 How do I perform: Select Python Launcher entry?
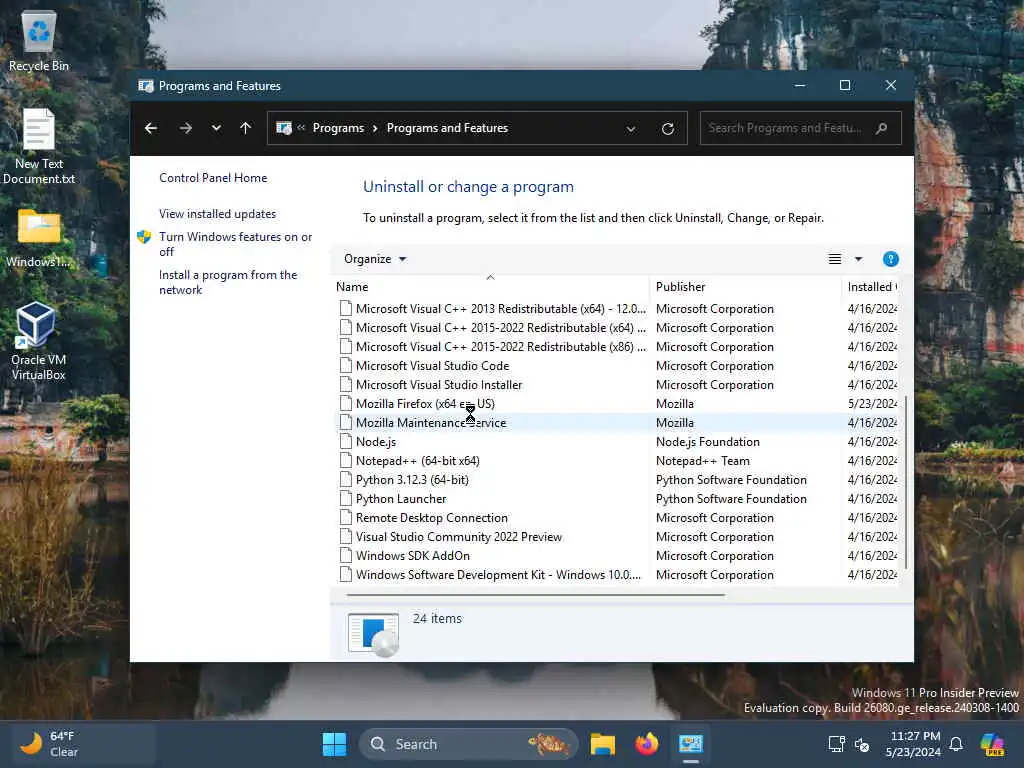(x=617, y=498)
